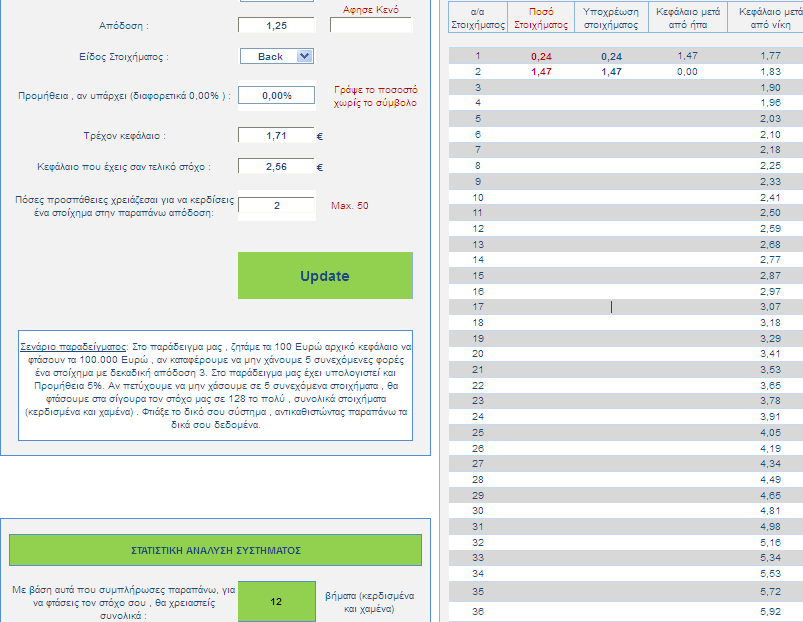
Task: Click the Σενάριο παραδείγματος underlined text
Action: coord(73,347)
